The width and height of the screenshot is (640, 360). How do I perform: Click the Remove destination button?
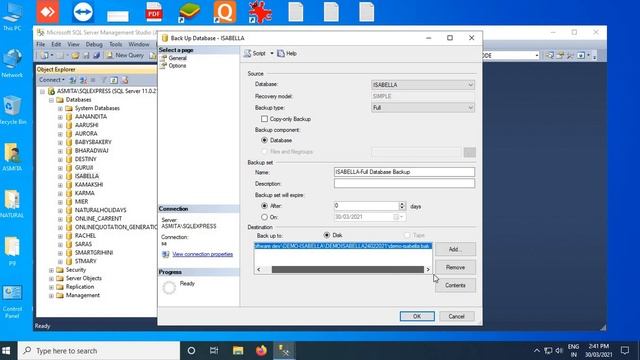[455, 267]
